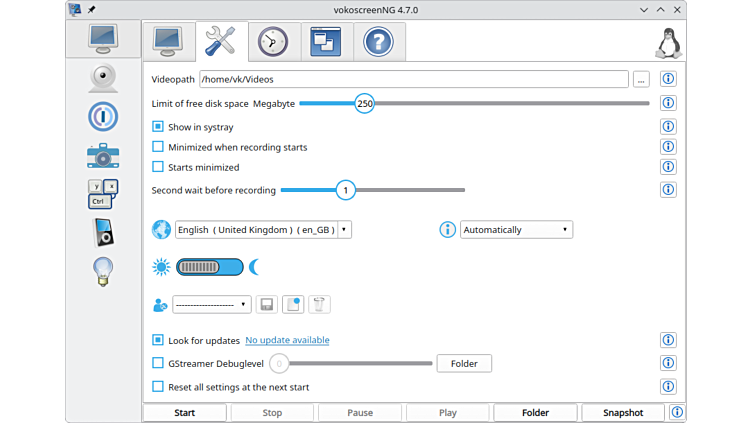Image resolution: width=752 pixels, height=423 pixels.
Task: Click the light bulb icon in sidebar
Action: [102, 271]
